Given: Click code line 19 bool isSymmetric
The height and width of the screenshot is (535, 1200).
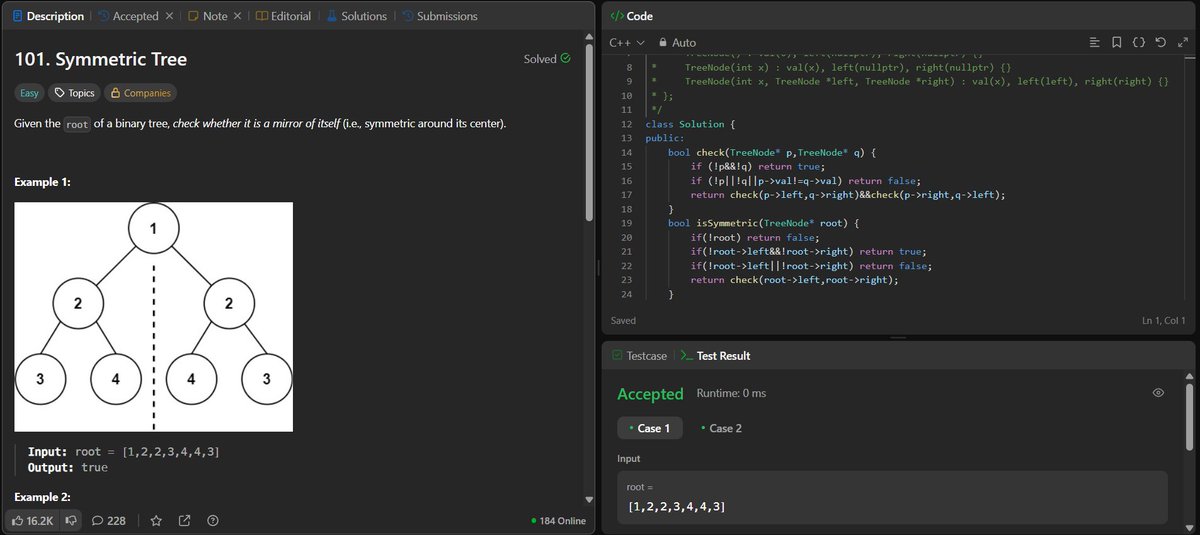Looking at the screenshot, I should (x=762, y=223).
